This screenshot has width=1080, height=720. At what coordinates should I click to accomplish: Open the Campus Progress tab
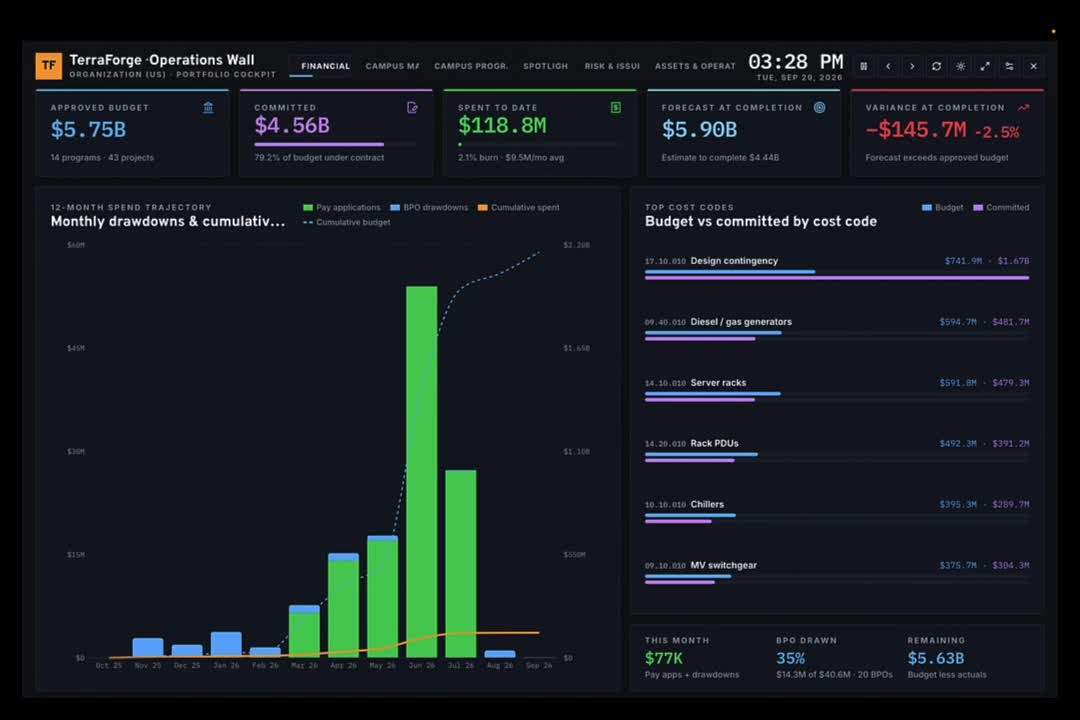point(470,66)
